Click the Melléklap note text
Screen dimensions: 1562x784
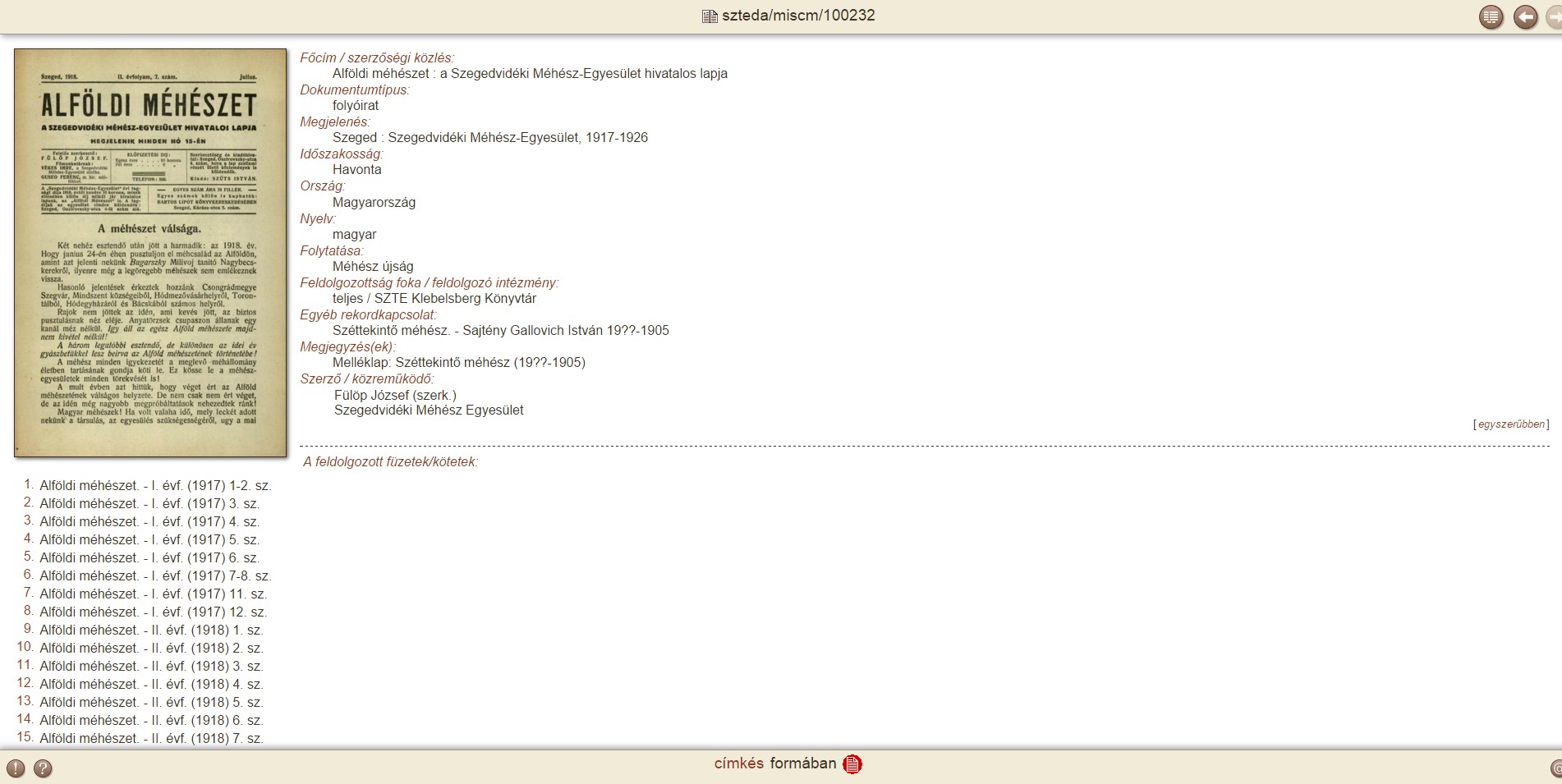(459, 362)
